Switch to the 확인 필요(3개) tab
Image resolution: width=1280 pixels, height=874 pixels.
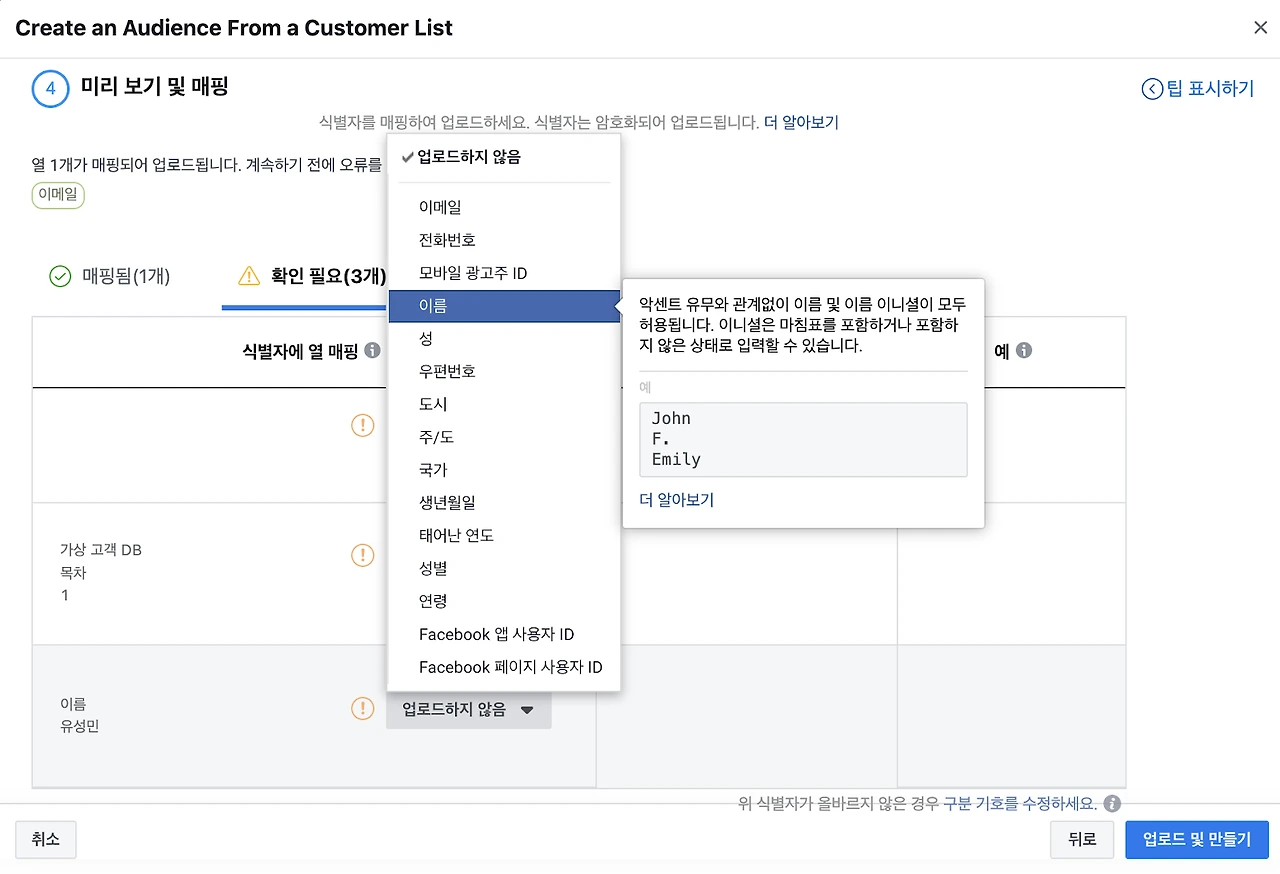click(x=311, y=276)
